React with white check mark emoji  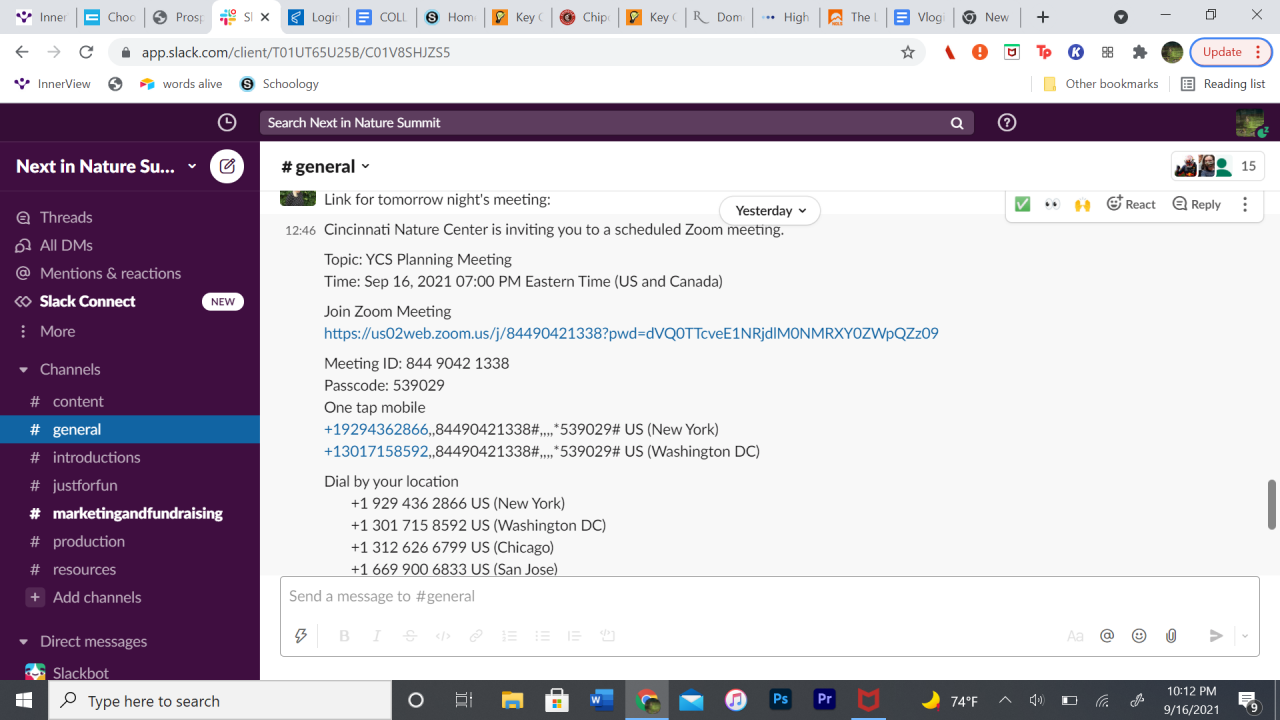(1022, 204)
